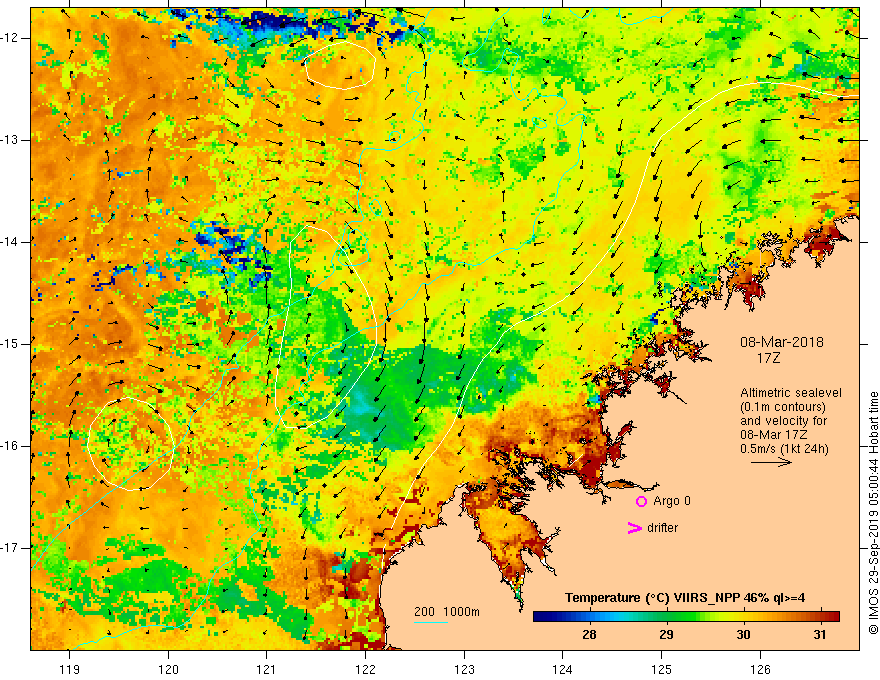Click the '08-Mar 17Z' caption line
The image size is (880, 680).
[x=774, y=435]
